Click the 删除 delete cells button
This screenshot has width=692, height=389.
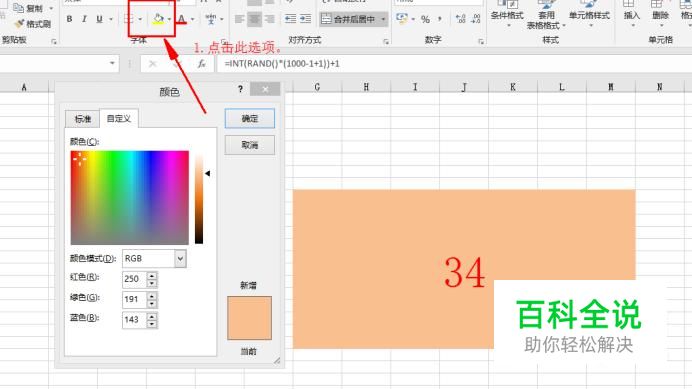click(x=660, y=14)
